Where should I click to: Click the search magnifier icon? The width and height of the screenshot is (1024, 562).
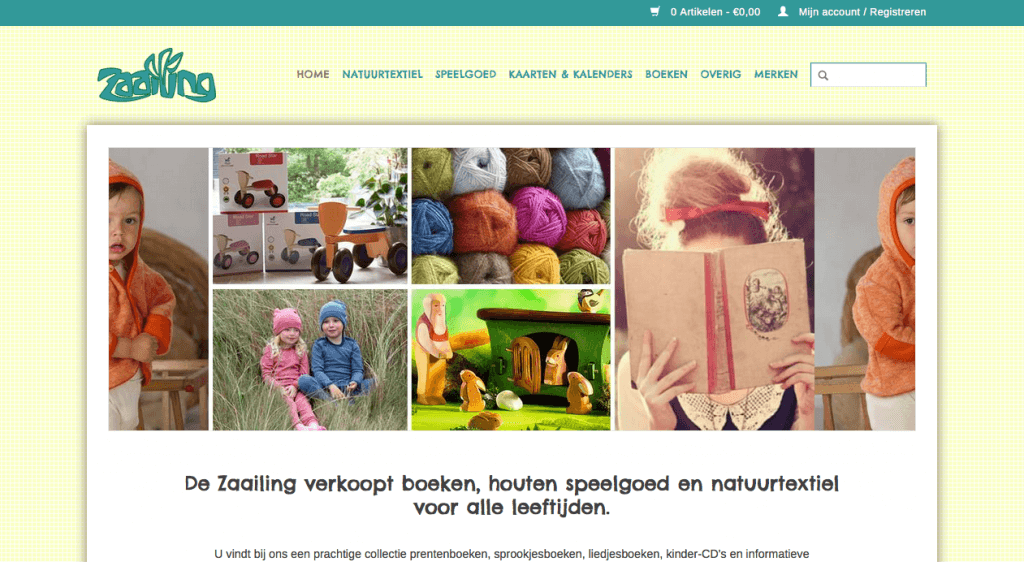coord(823,75)
